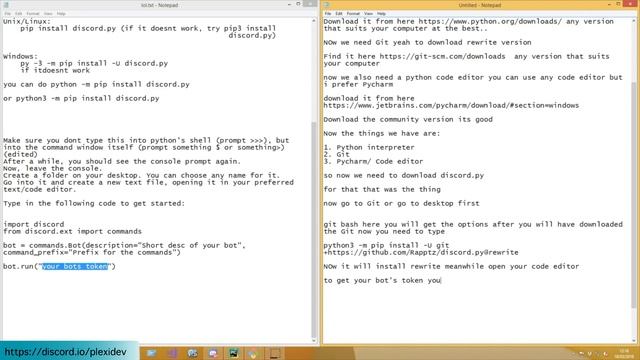640x360 pixels.
Task: Click the git-scm.com downloads URL text
Action: [x=442, y=56]
